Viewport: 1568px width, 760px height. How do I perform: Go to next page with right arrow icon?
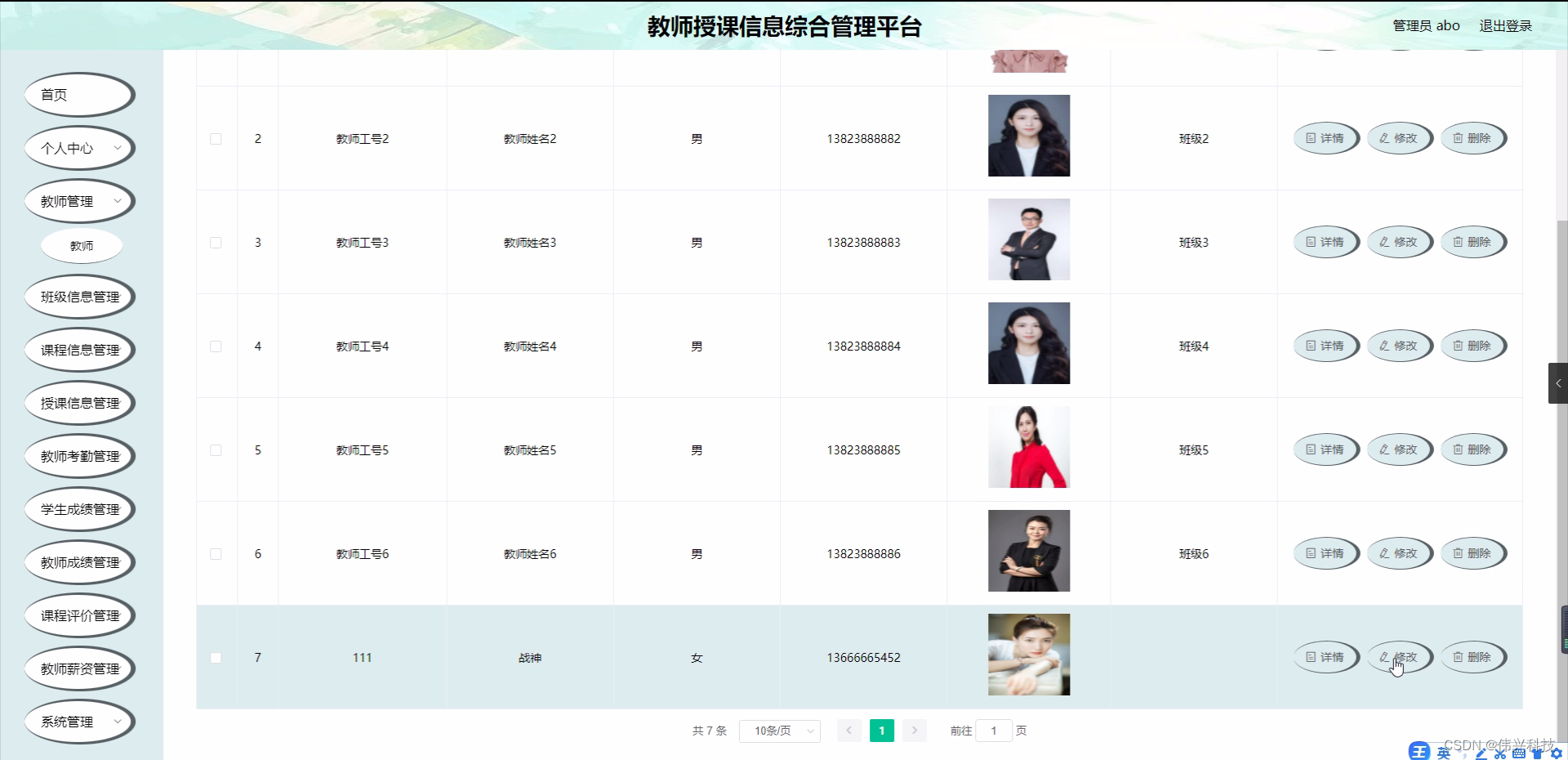[x=915, y=731]
